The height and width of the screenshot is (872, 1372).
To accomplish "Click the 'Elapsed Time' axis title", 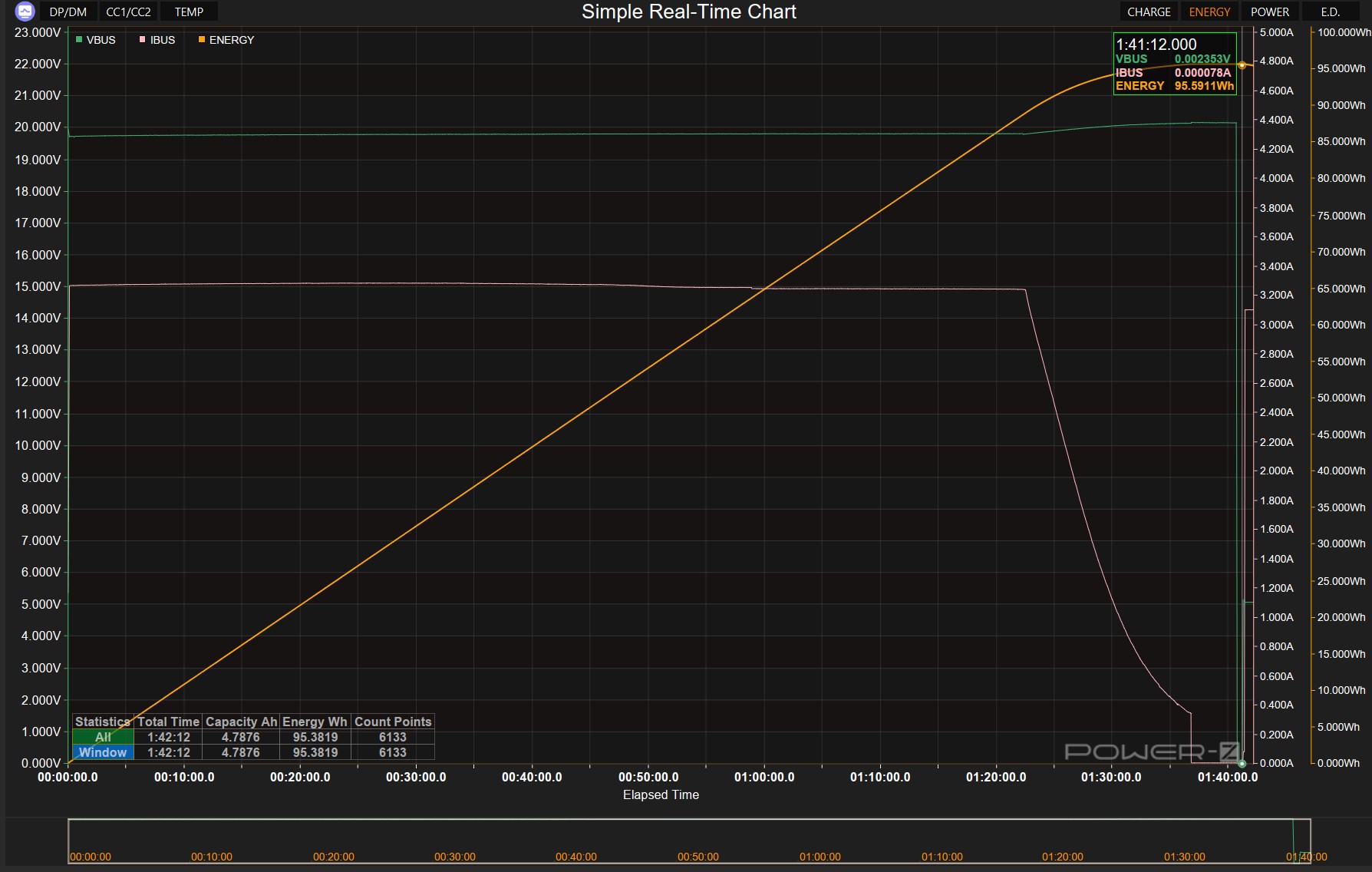I will click(x=661, y=795).
